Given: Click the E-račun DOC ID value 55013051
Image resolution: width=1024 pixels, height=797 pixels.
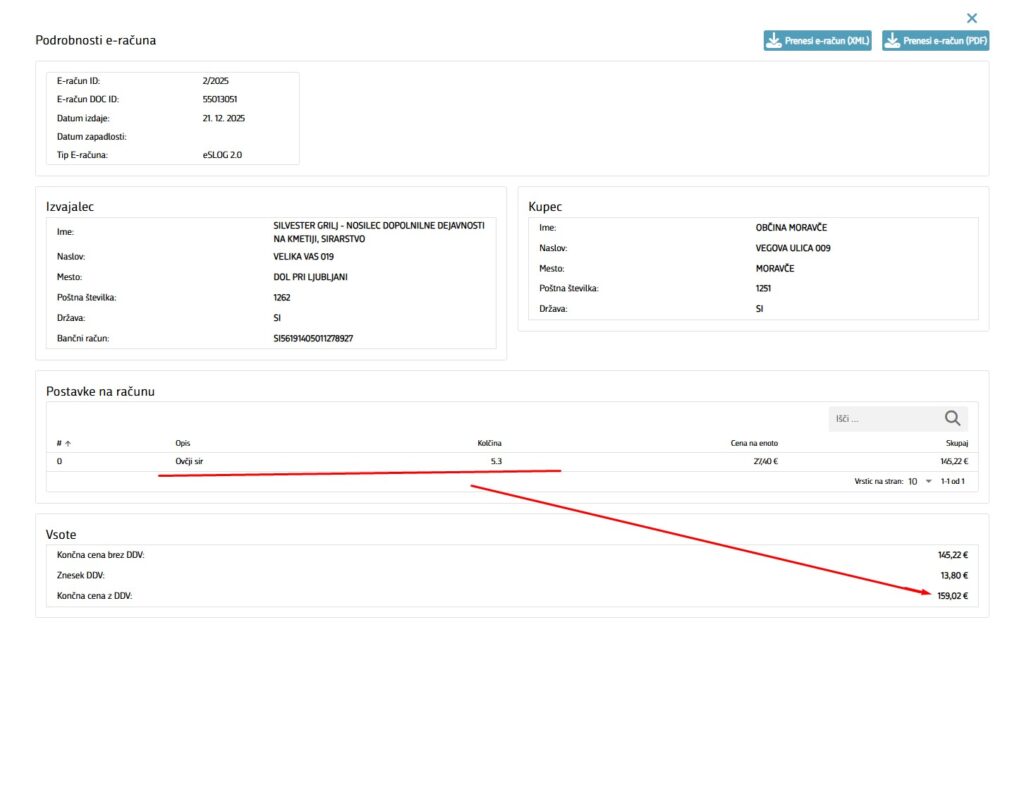Looking at the screenshot, I should click(x=220, y=99).
